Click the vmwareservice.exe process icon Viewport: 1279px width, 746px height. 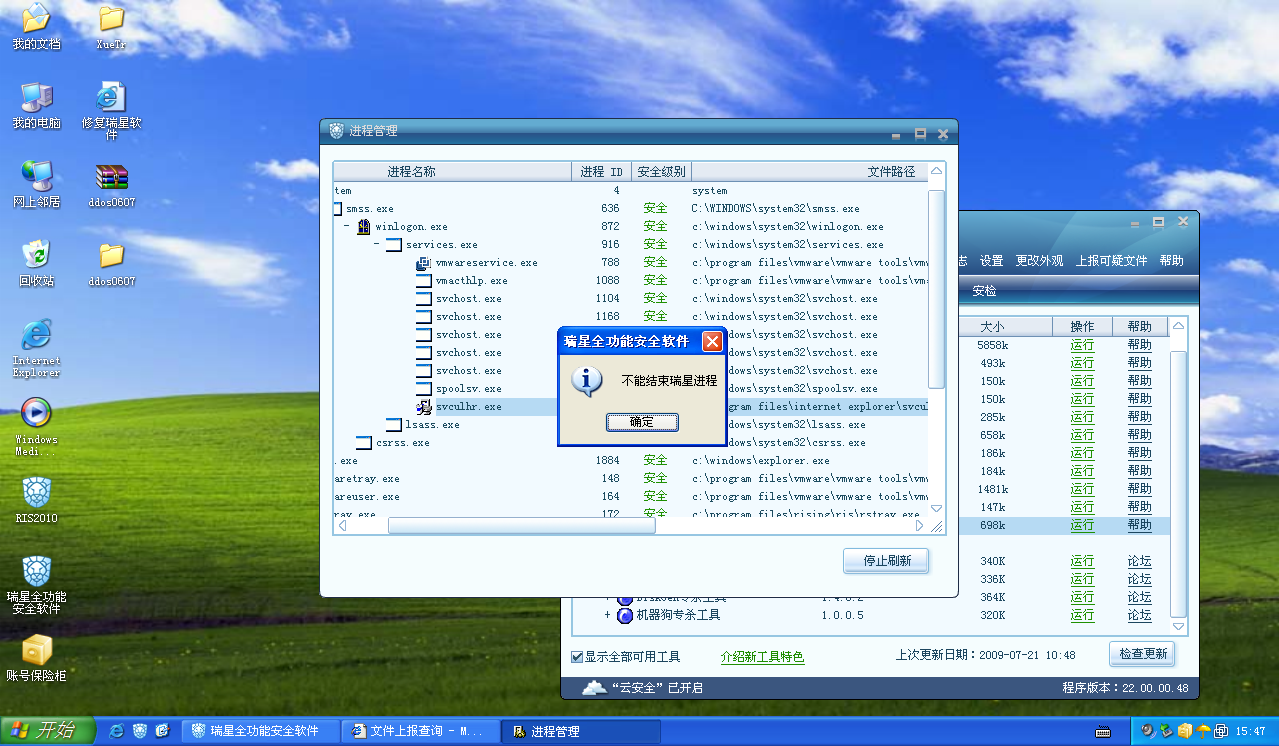coord(424,263)
